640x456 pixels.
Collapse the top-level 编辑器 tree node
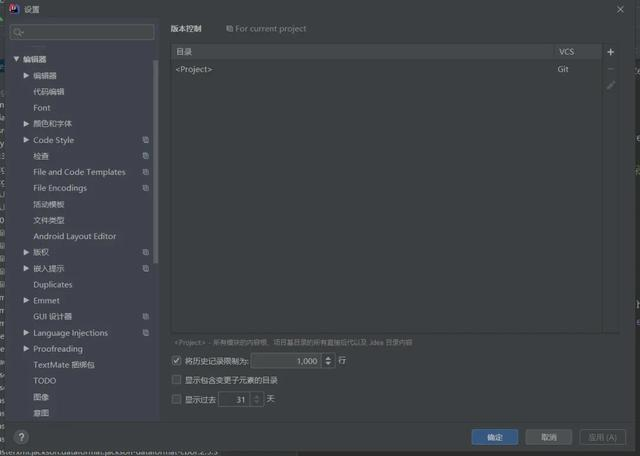coord(16,59)
